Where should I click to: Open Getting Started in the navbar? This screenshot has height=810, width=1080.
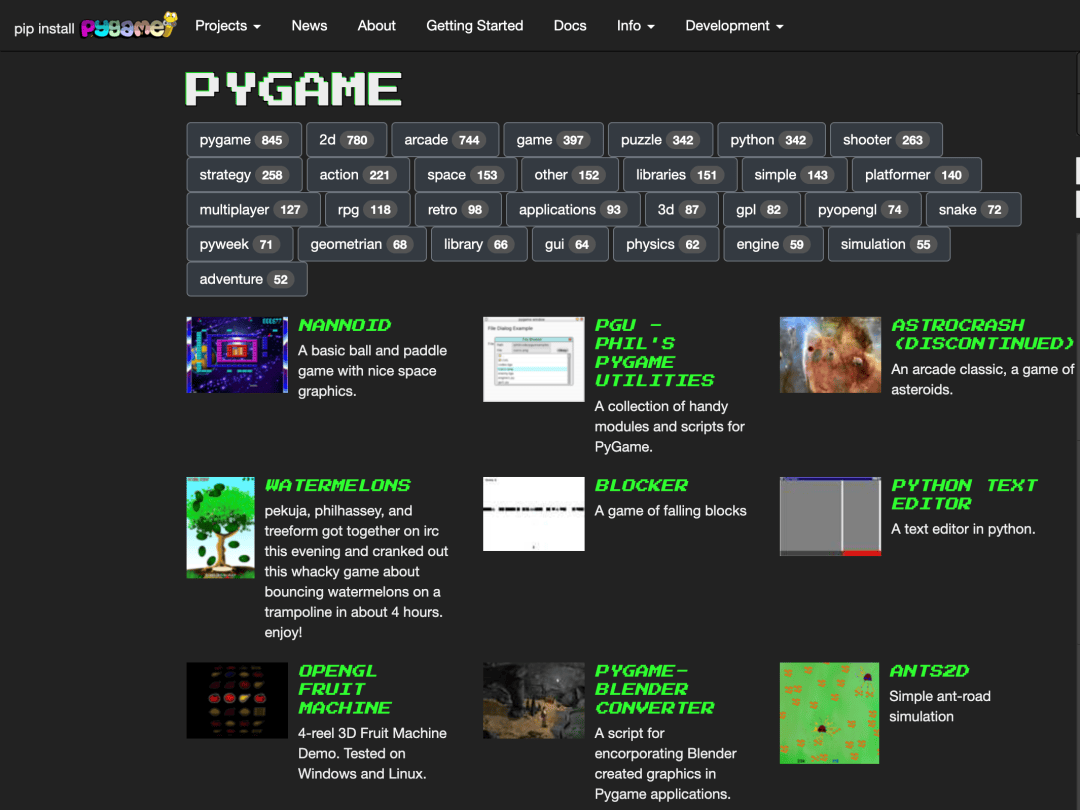475,25
